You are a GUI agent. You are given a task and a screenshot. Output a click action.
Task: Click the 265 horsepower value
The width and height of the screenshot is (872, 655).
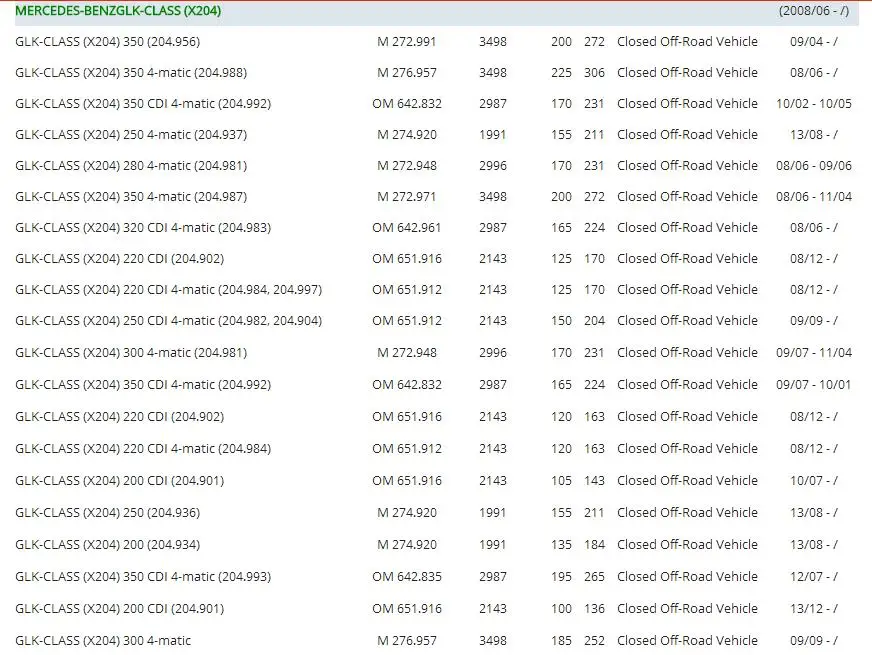tap(594, 577)
